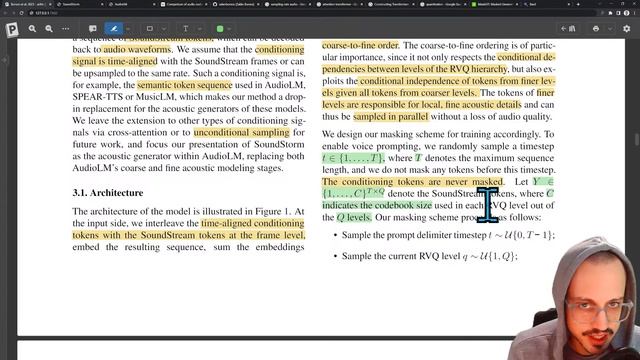Open a new browser tab
Image resolution: width=640 pixels, height=360 pixels.
tap(578, 4)
